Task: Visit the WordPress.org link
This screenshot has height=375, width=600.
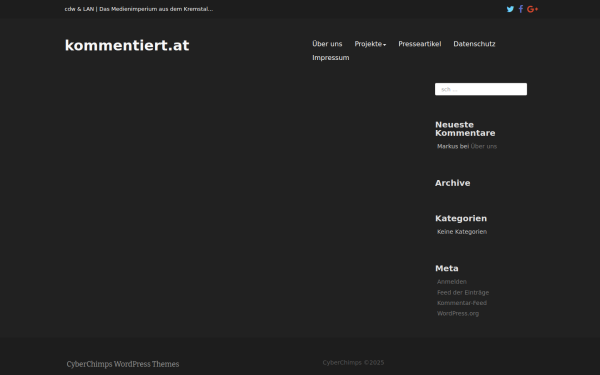Action: pos(458,313)
